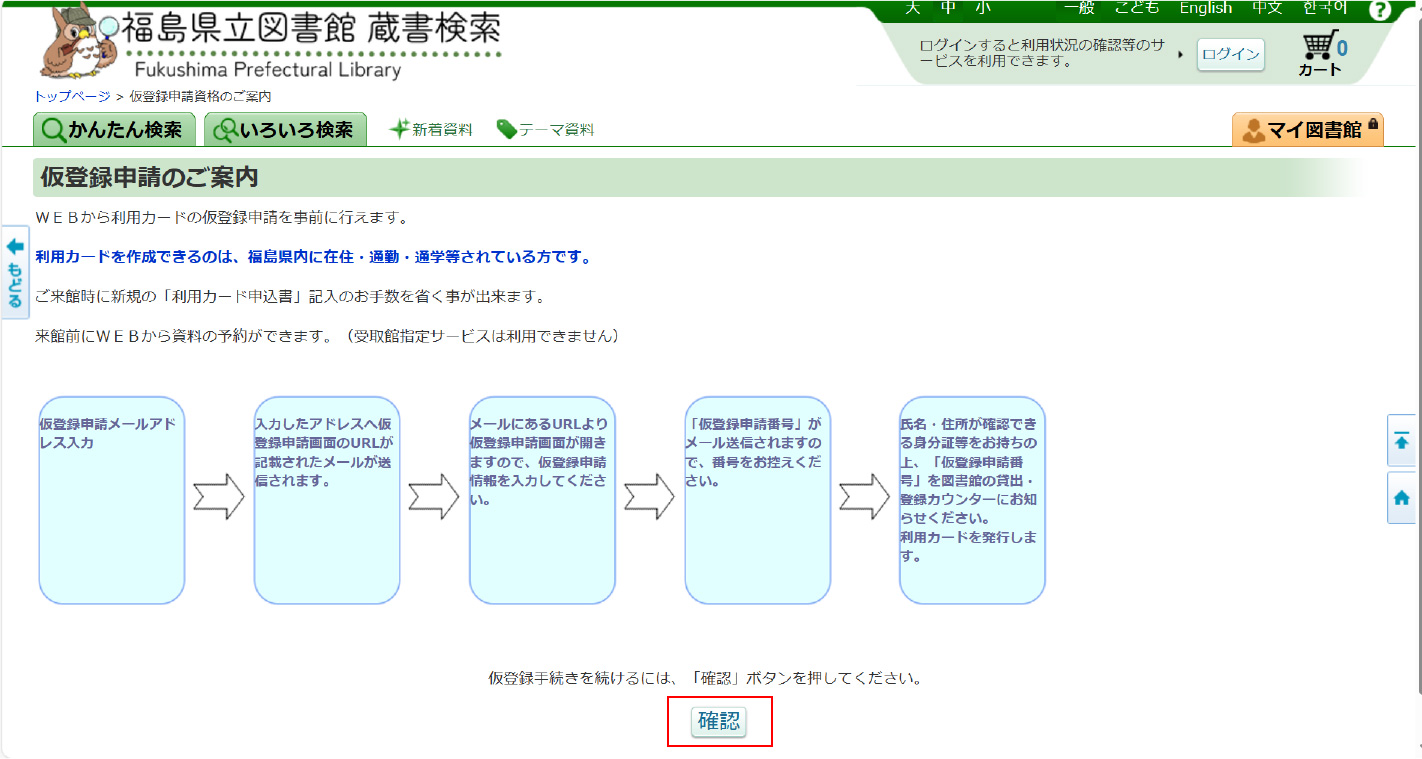The image size is (1422, 759).
Task: Switch to the 一般 general mode
Action: click(1080, 8)
